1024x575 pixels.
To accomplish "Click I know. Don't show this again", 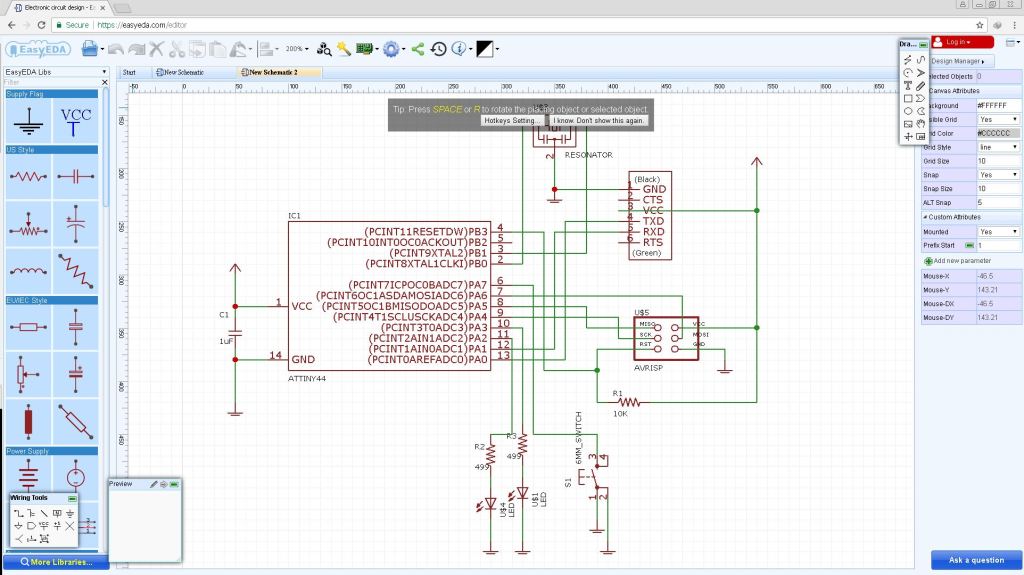I will tap(599, 121).
